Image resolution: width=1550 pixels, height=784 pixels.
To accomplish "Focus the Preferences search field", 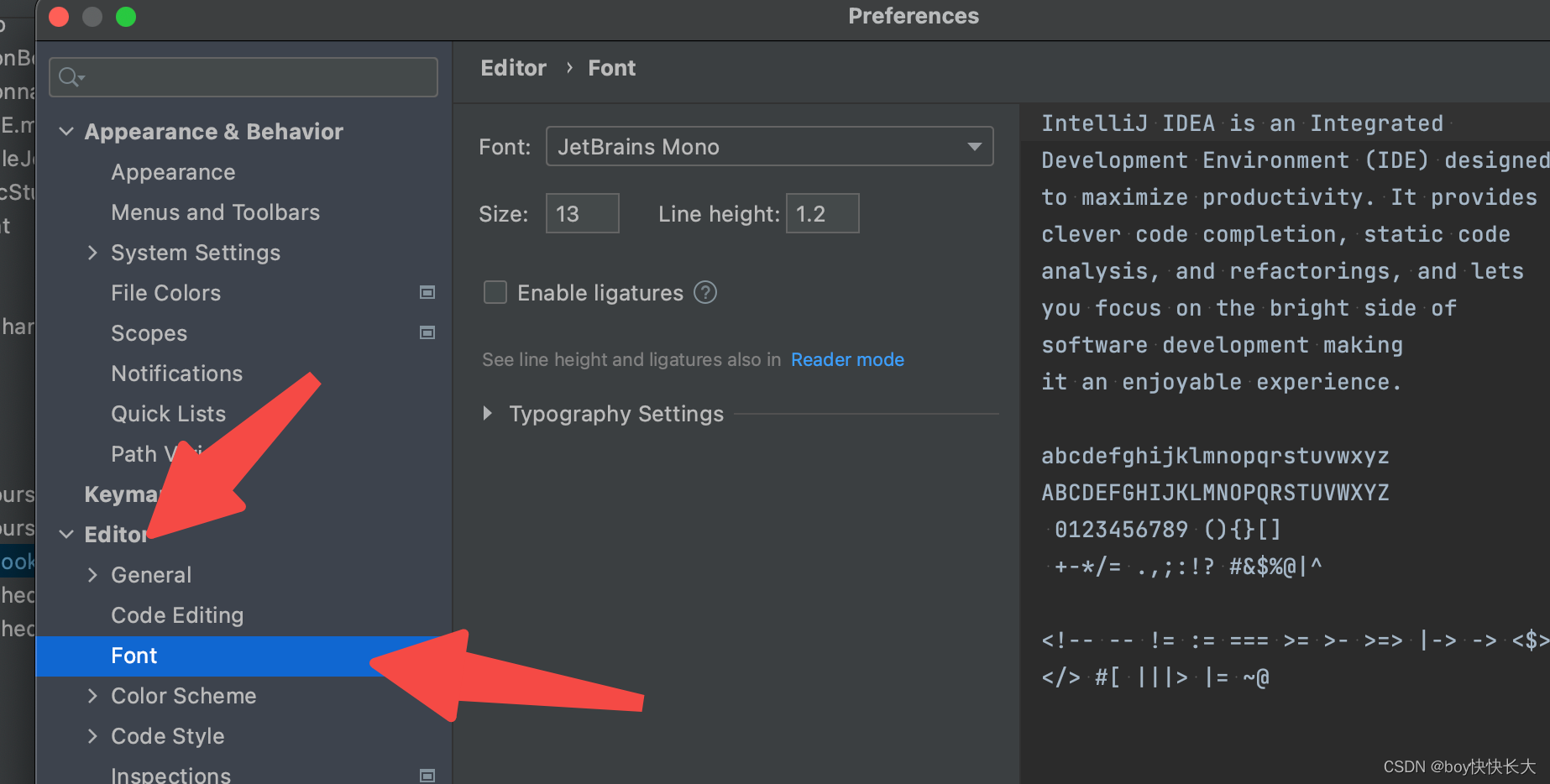I will (x=243, y=77).
